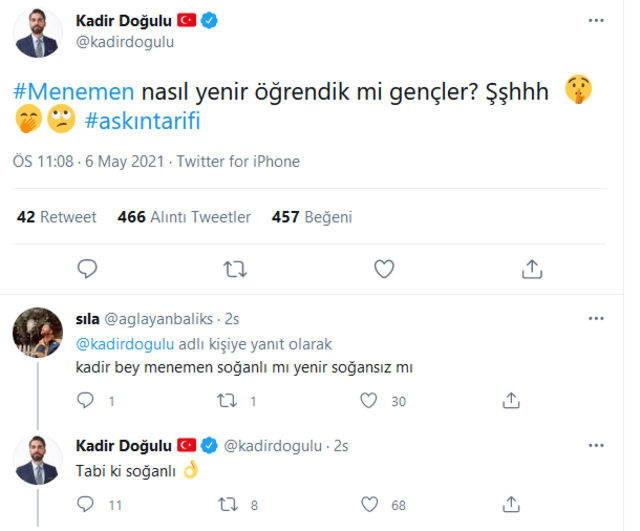Open more options on main tweet
This screenshot has width=640, height=531.
596,20
